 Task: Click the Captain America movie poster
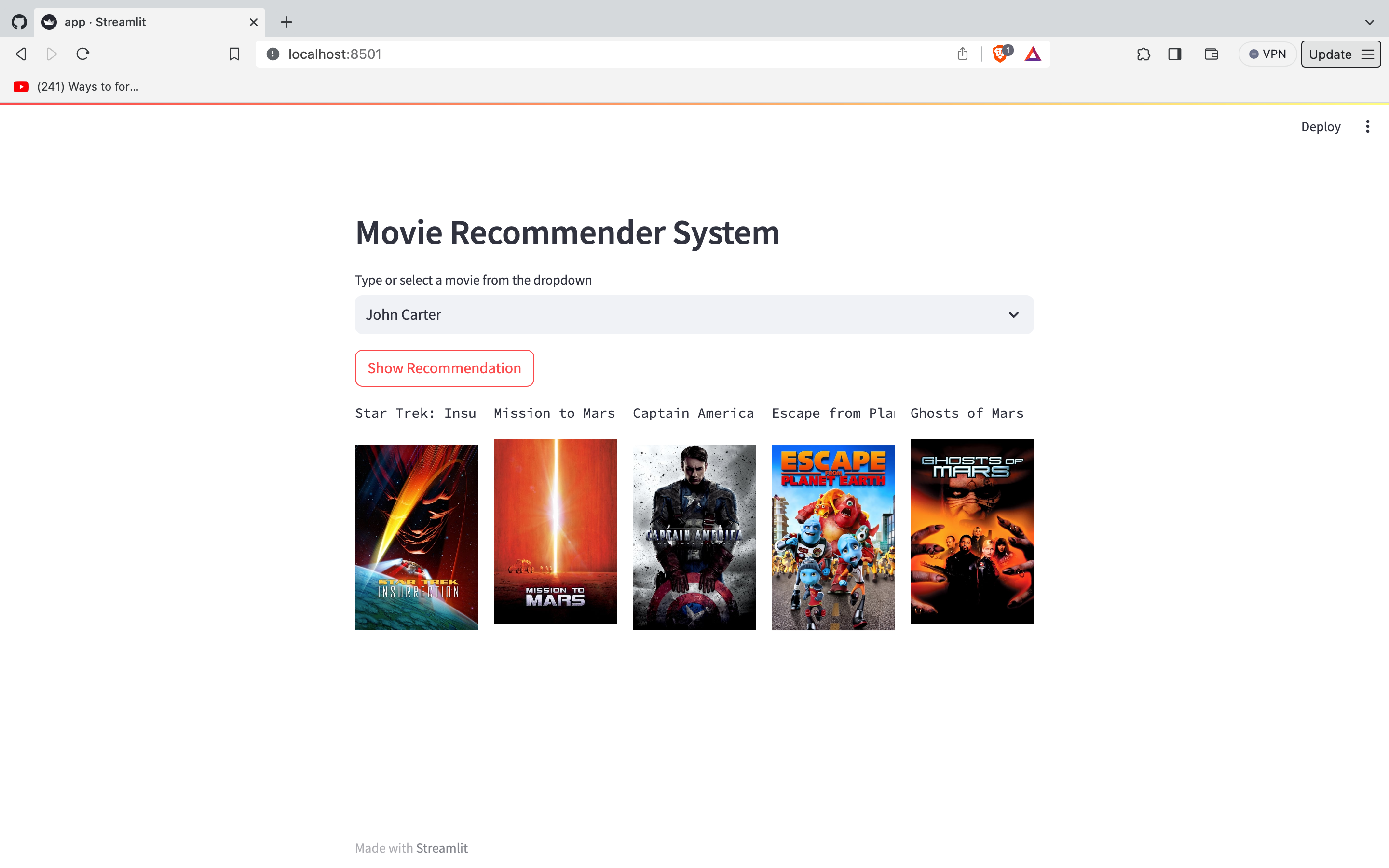694,537
